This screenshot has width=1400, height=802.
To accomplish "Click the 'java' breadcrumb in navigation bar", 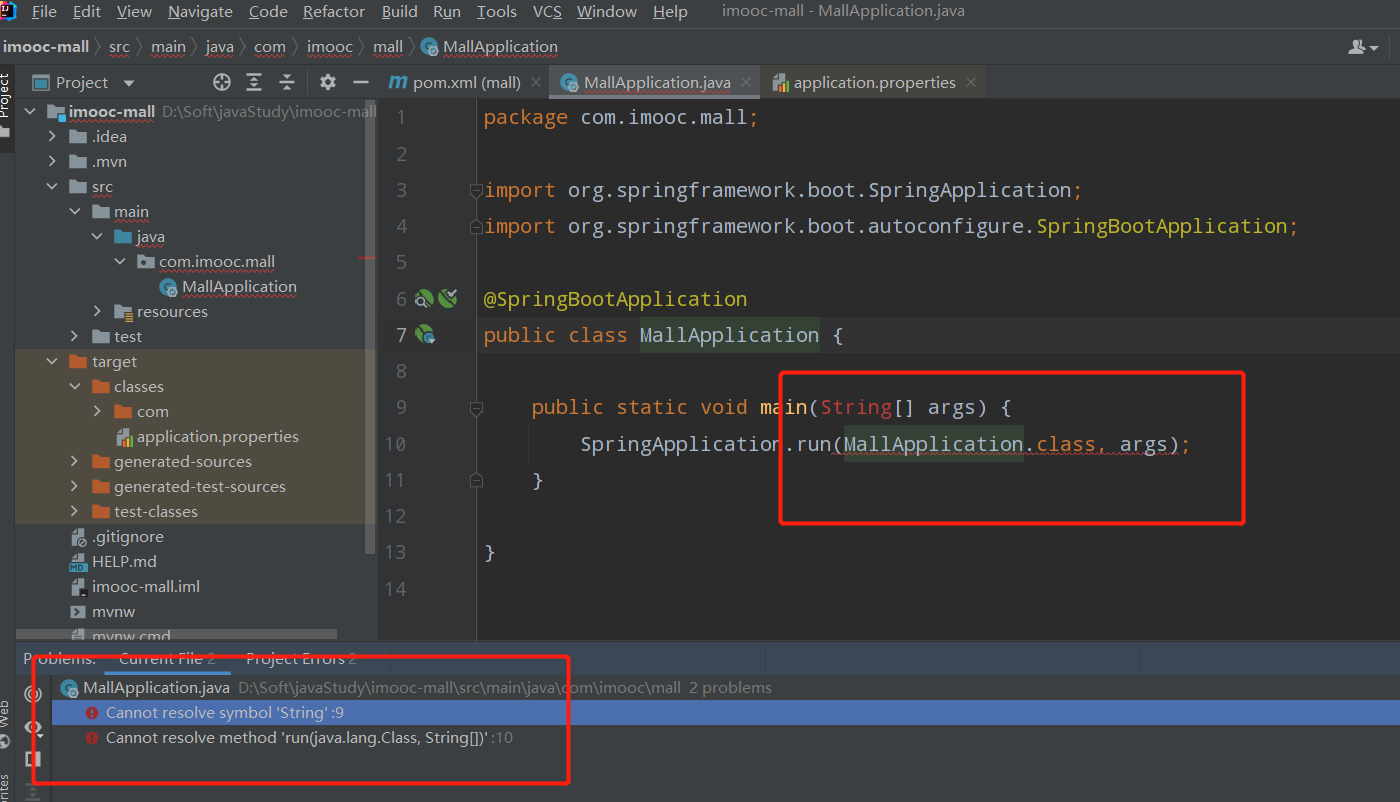I will [220, 47].
